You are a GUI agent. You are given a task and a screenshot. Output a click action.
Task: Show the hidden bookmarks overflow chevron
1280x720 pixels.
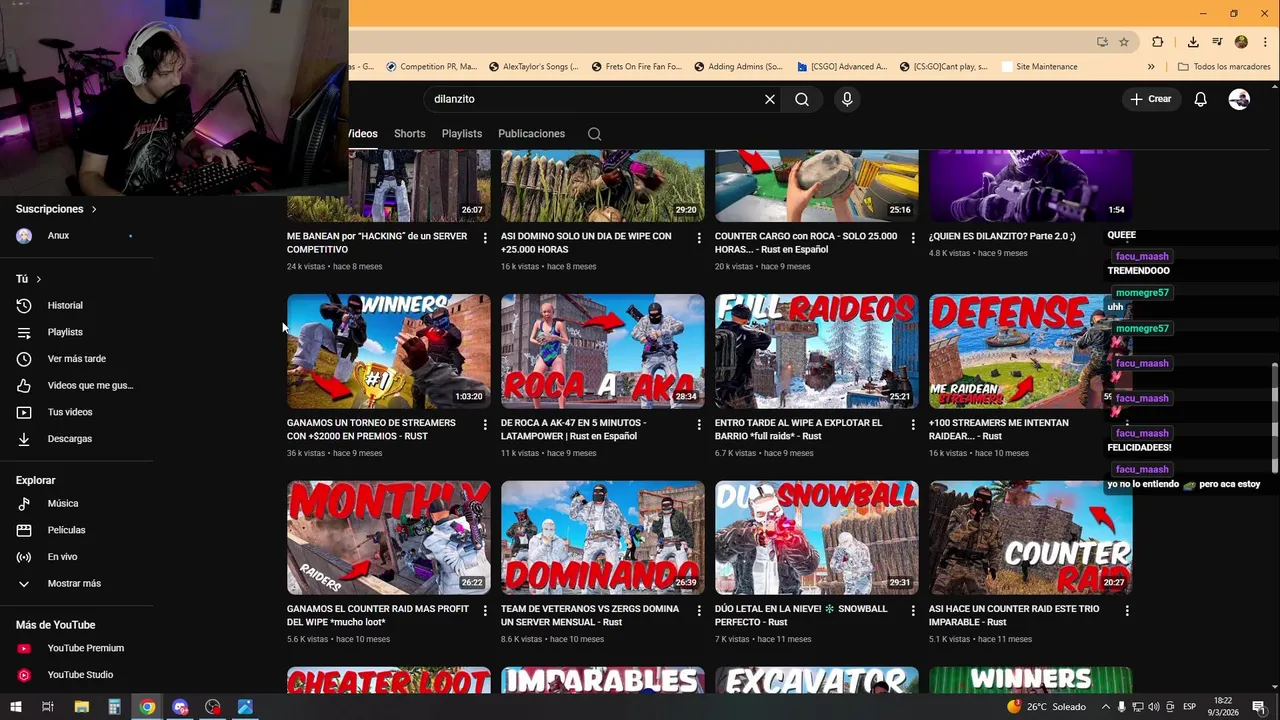click(x=1151, y=67)
